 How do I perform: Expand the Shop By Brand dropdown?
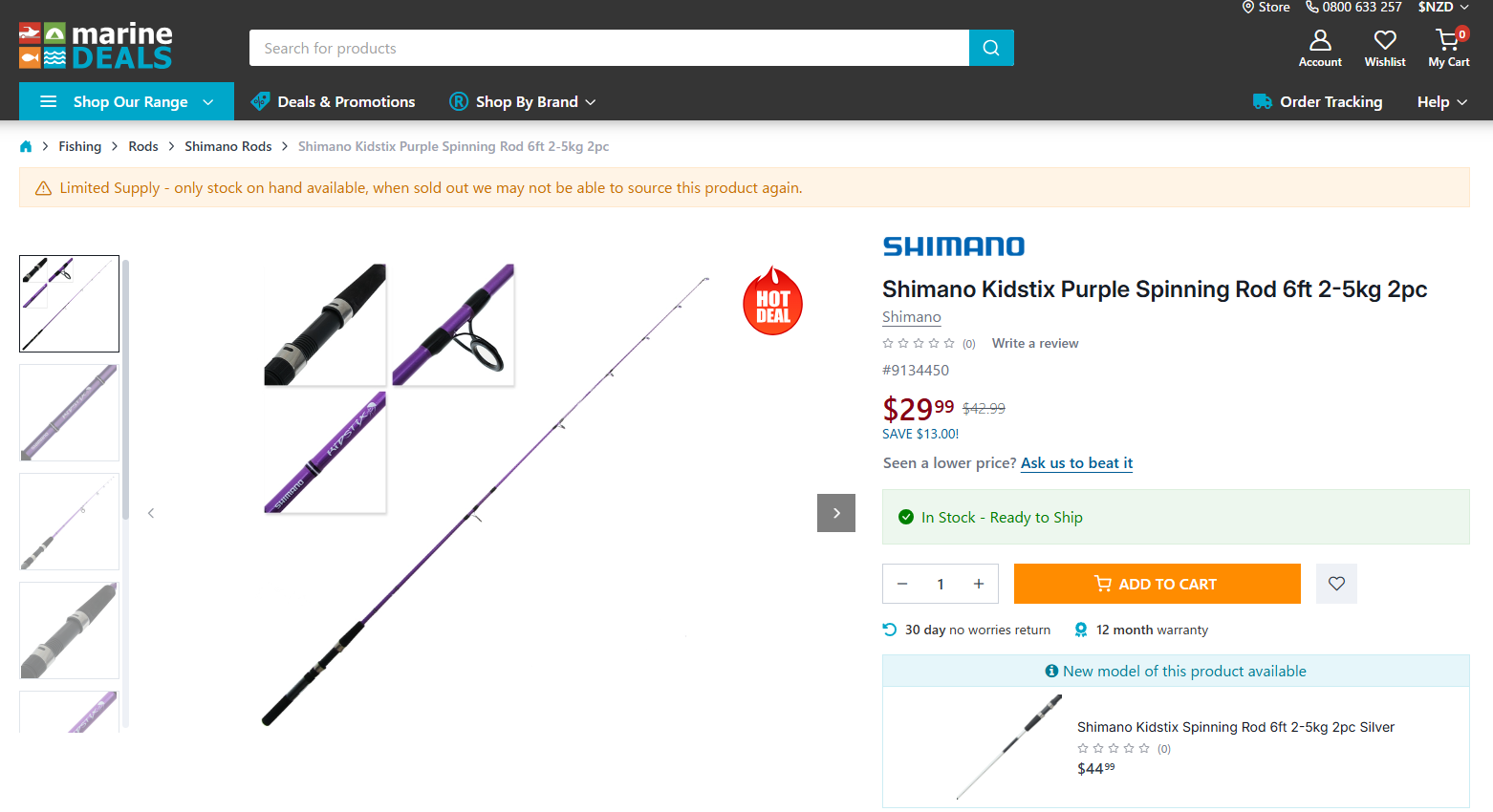click(x=523, y=102)
